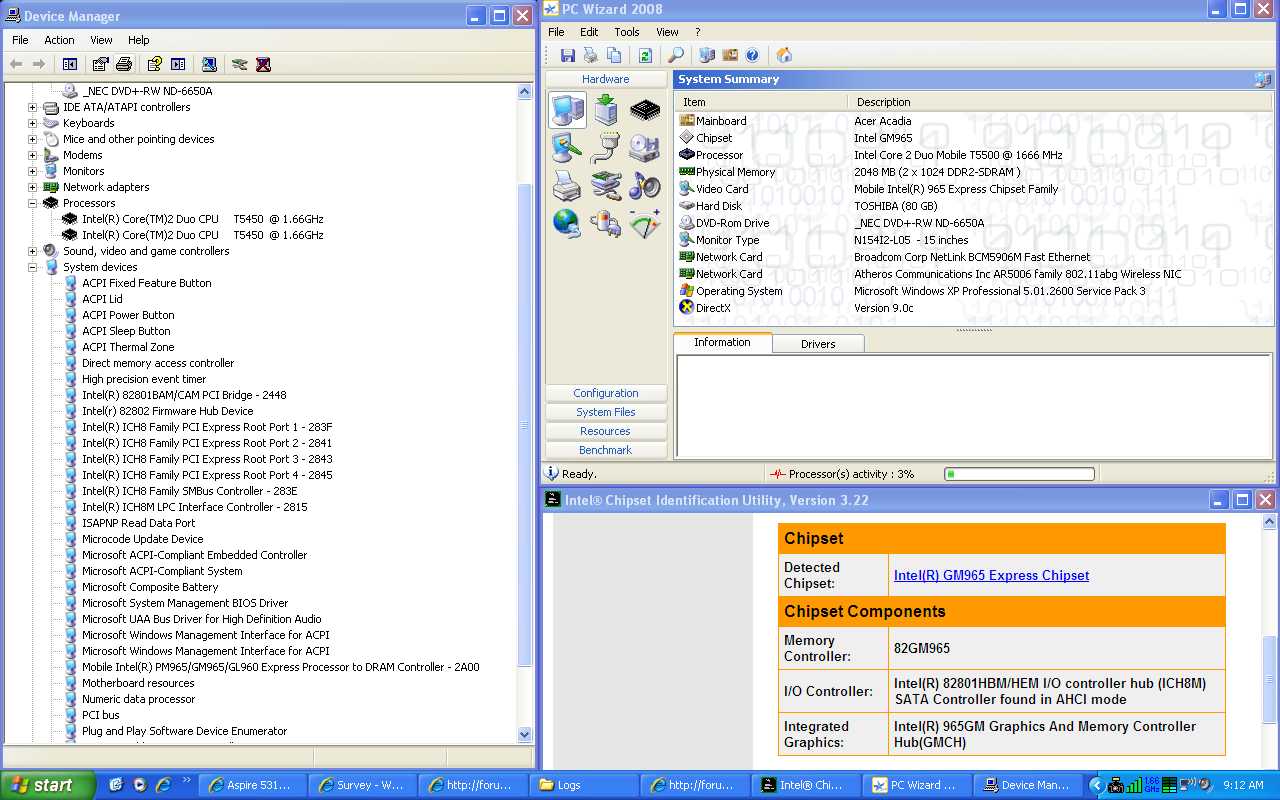Open the Intel(R) GM965 Express Chipset link
Image resolution: width=1280 pixels, height=800 pixels.
pos(991,575)
